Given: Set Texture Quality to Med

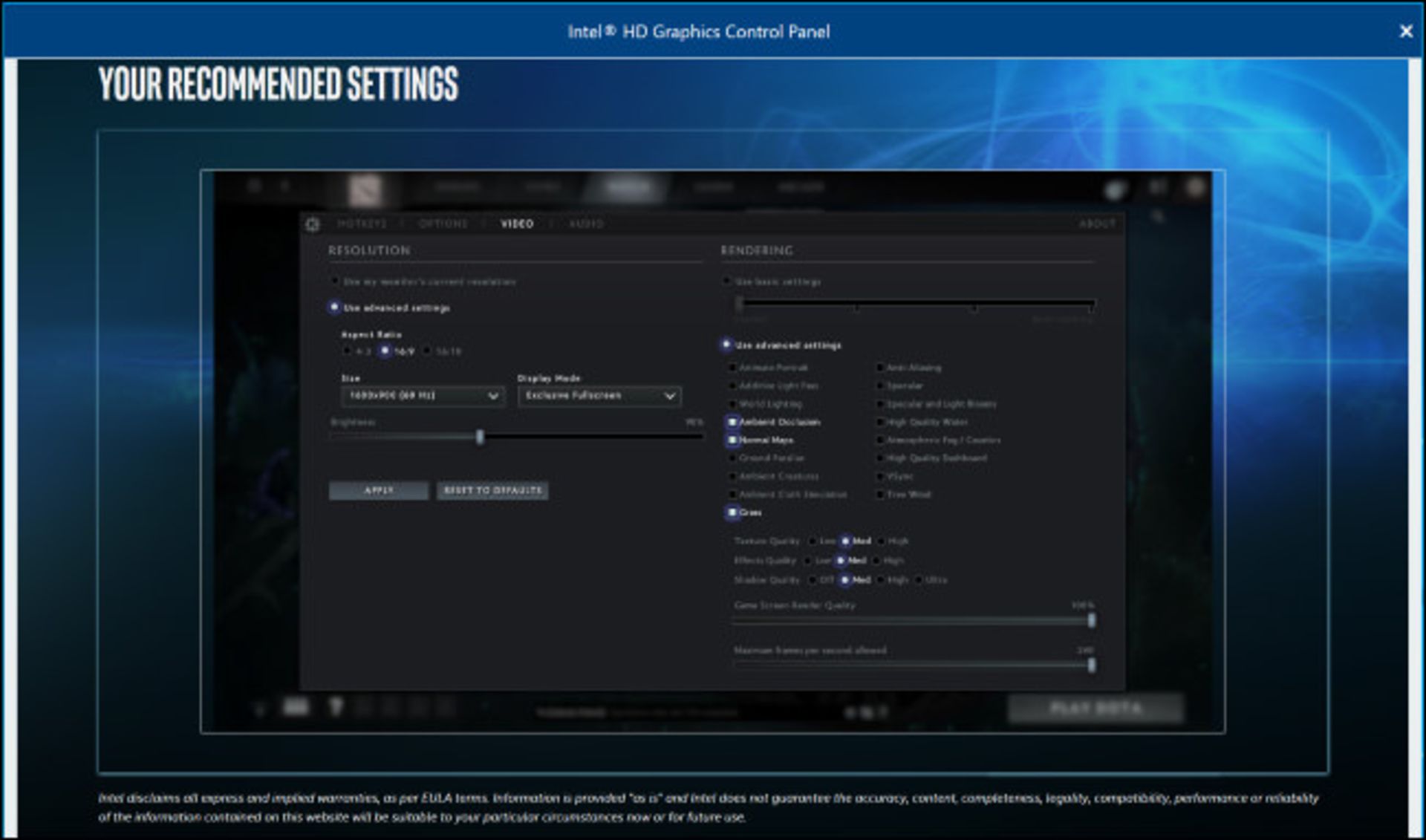Looking at the screenshot, I should [845, 541].
